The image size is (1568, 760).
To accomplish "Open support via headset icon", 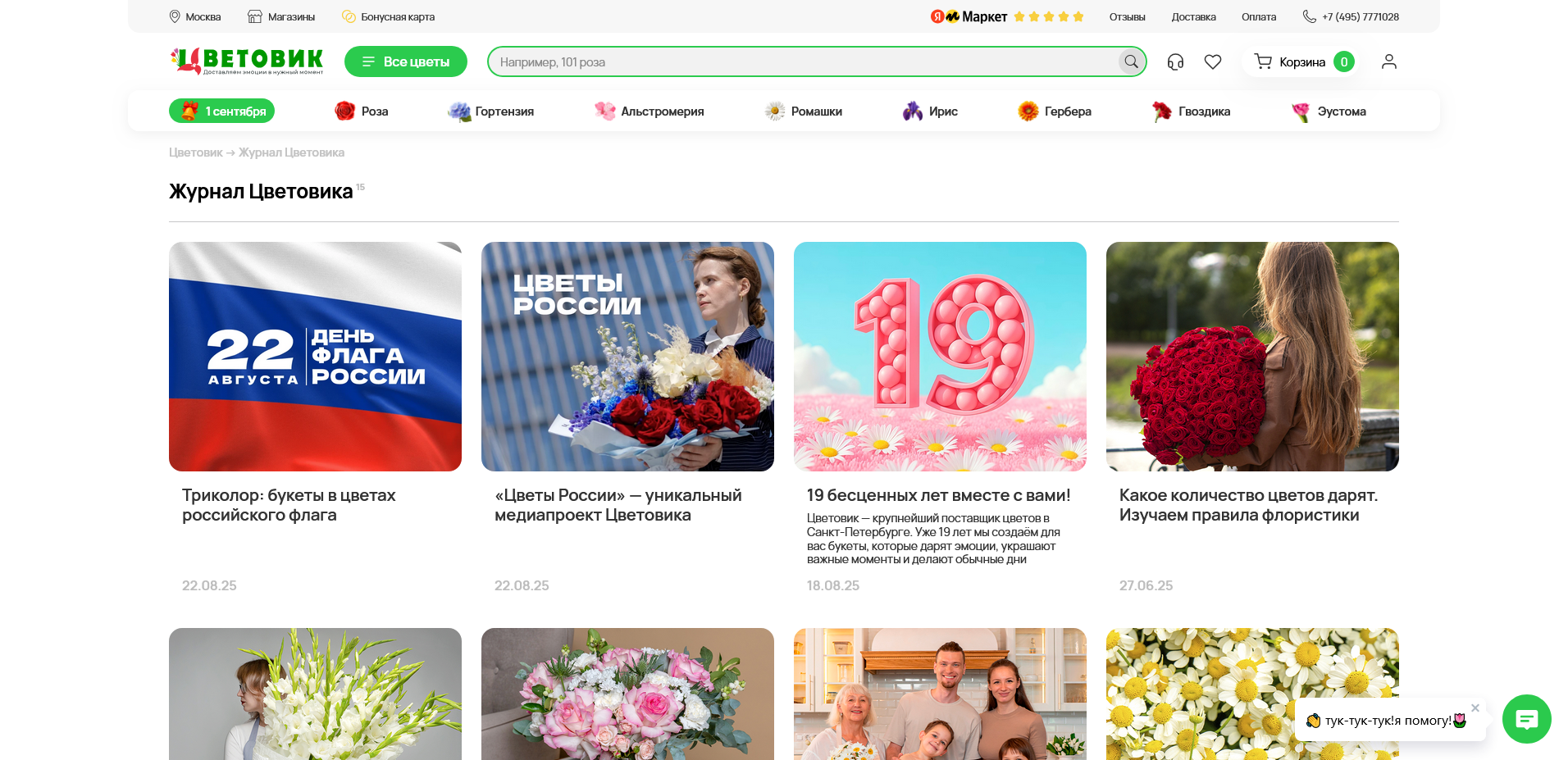I will click(1175, 61).
